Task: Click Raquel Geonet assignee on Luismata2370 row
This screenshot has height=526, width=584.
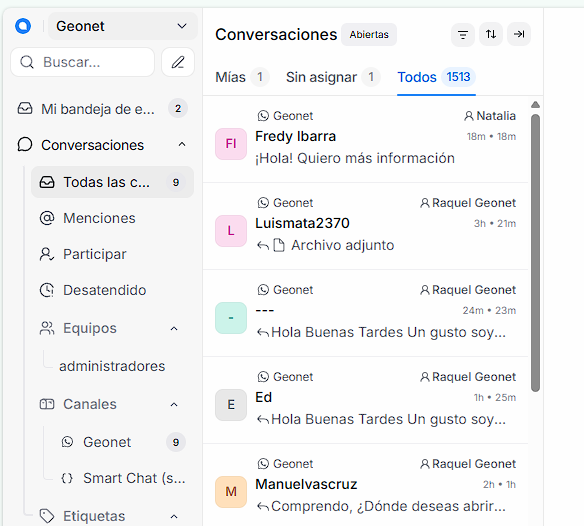Action: 468,203
